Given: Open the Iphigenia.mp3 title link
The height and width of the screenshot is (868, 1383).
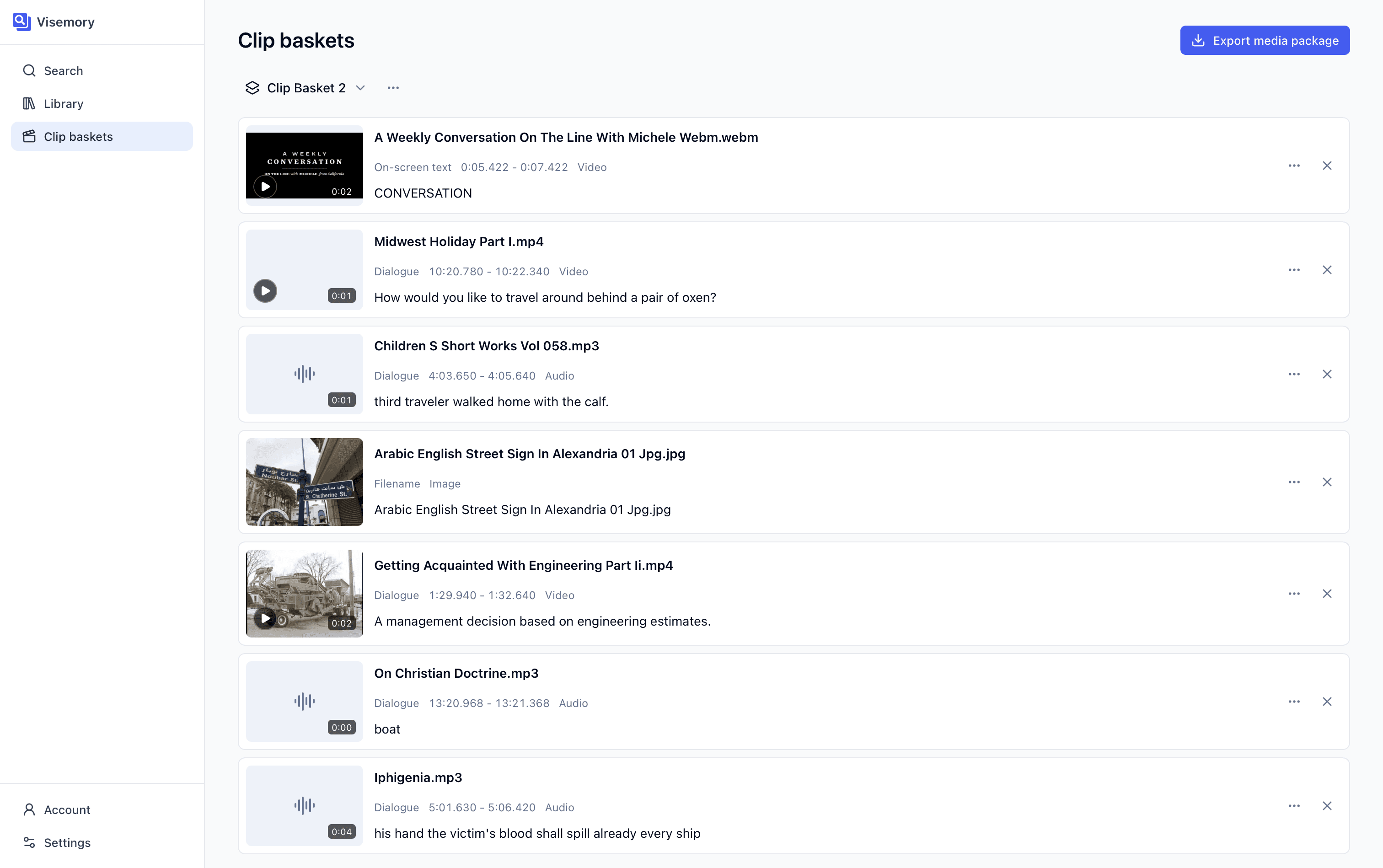Looking at the screenshot, I should pos(418,778).
